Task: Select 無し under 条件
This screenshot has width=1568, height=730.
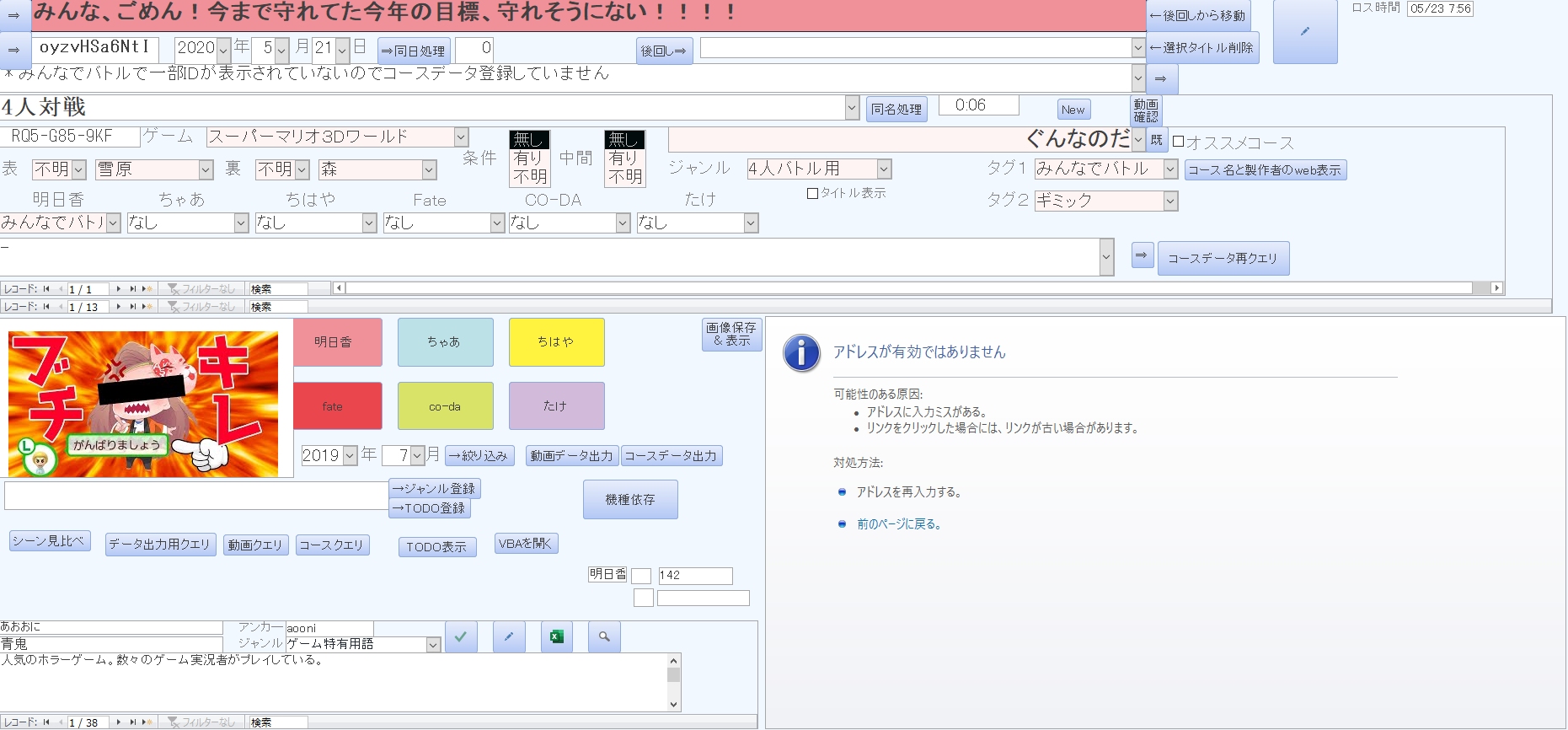Action: point(529,140)
